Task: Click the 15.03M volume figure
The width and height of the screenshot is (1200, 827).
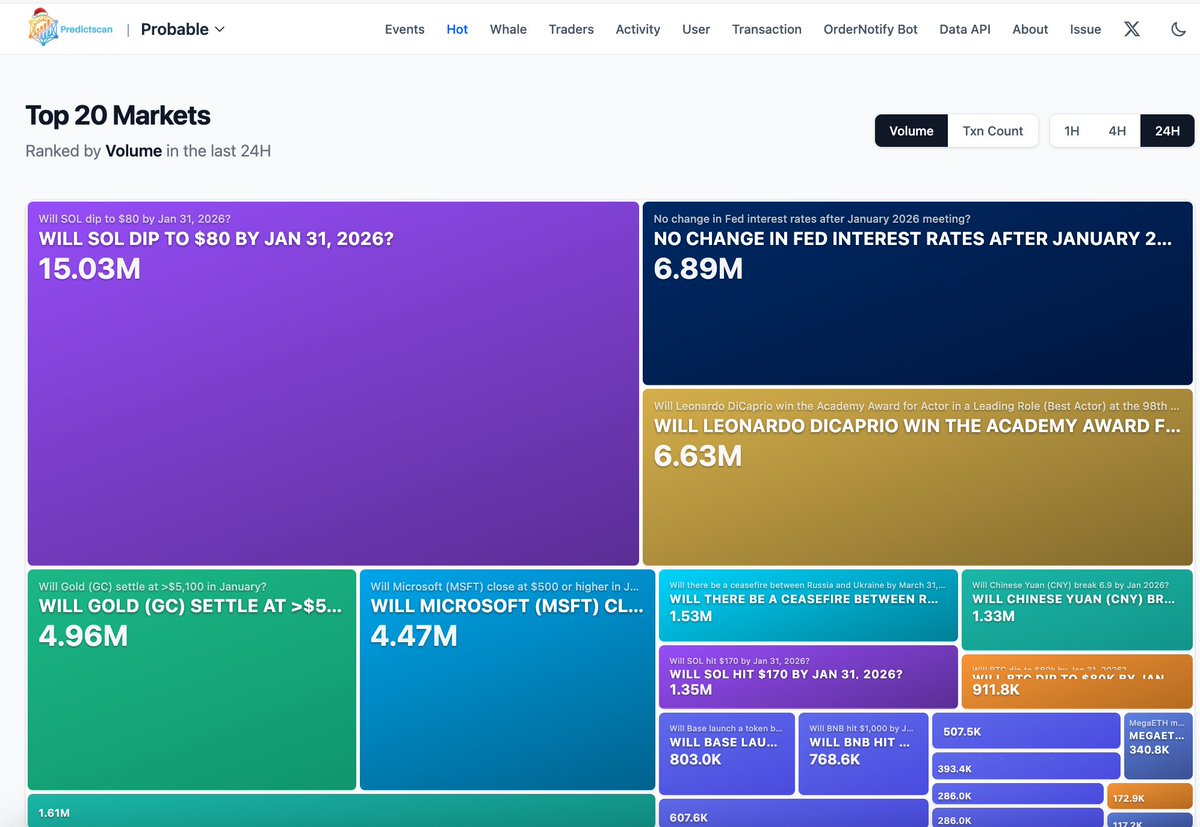Action: click(x=89, y=269)
